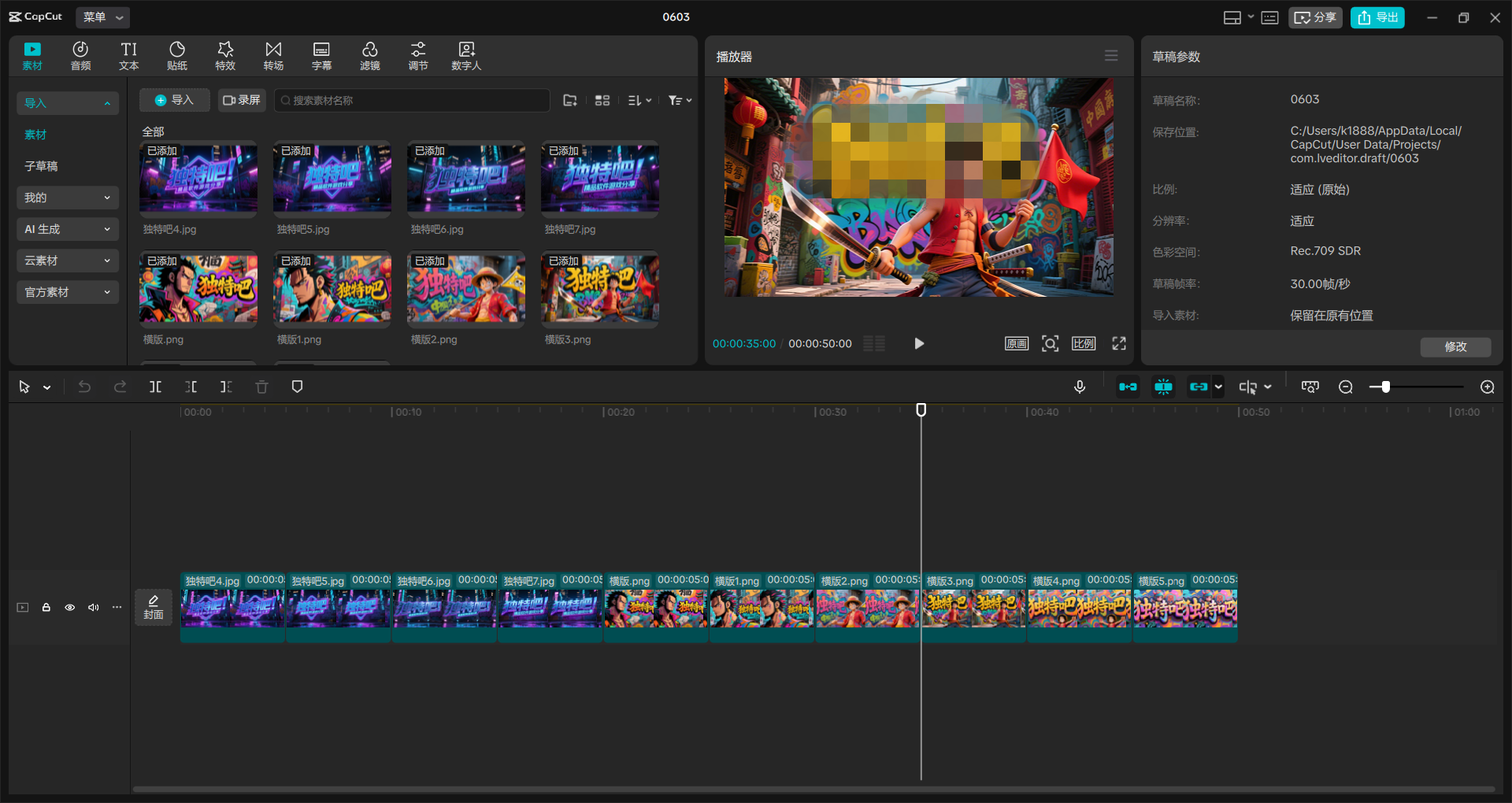Zoom out the timeline
This screenshot has height=803, width=1512.
tap(1346, 387)
